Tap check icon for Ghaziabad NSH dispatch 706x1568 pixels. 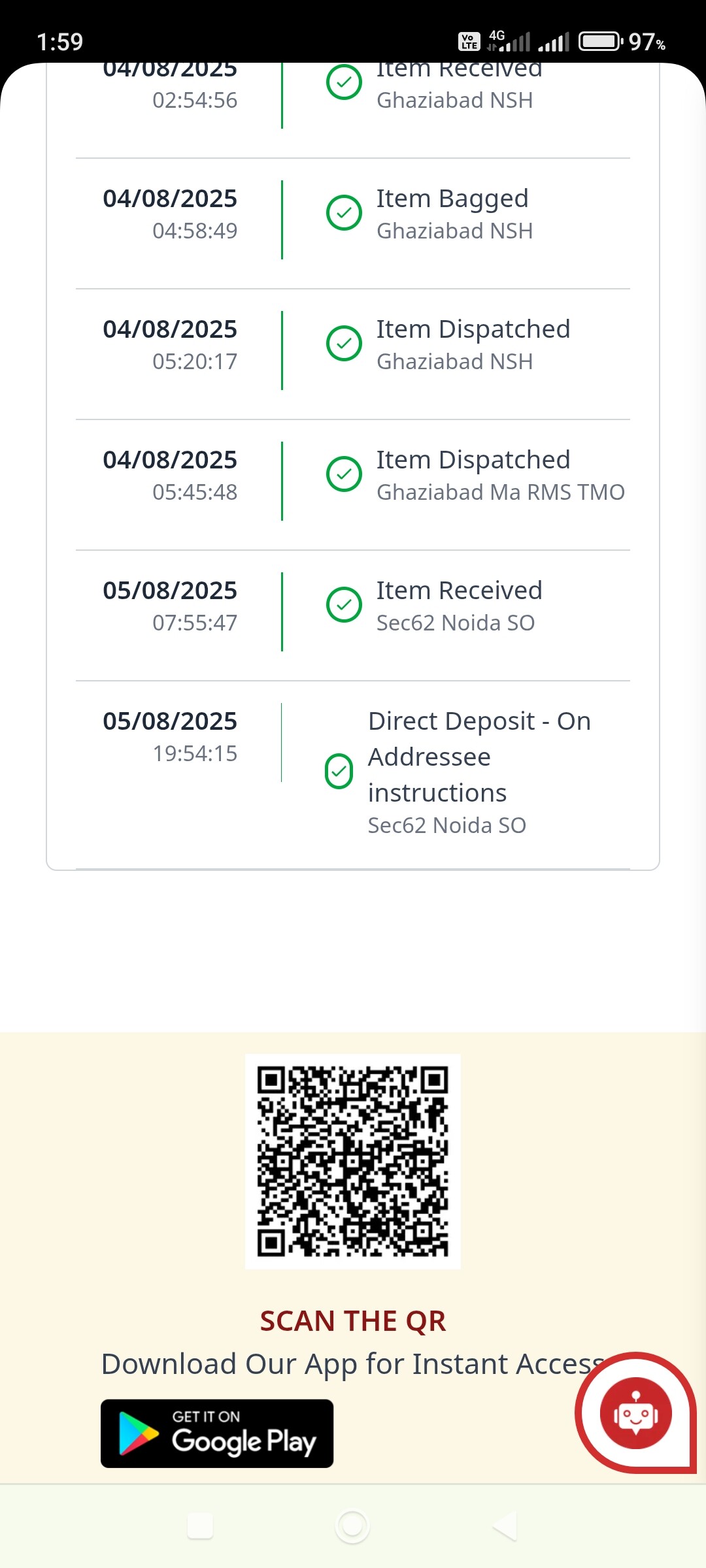[x=344, y=344]
